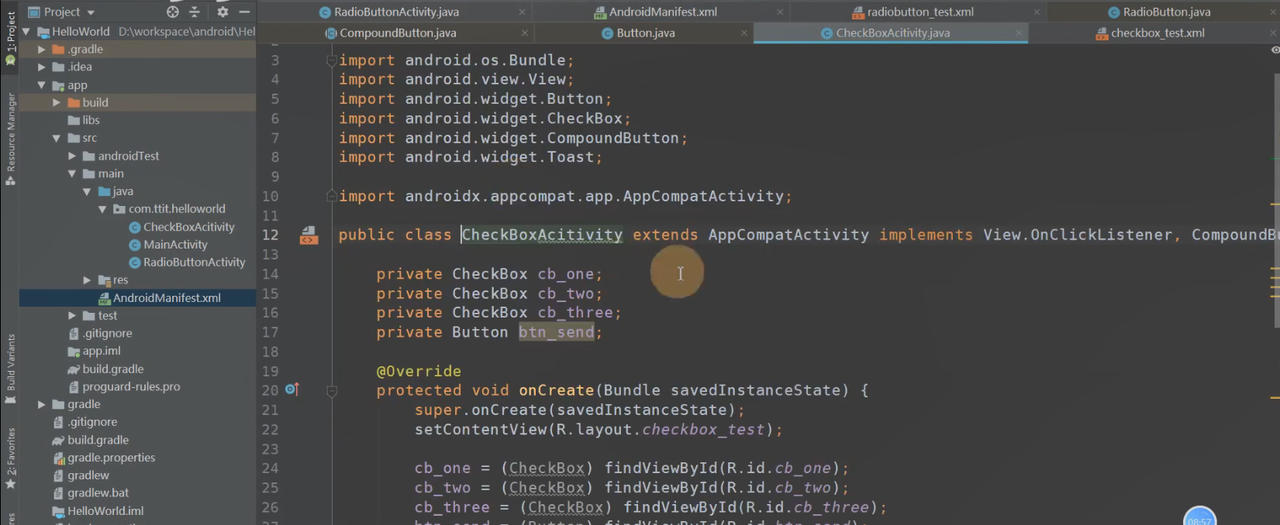Click the locate-in-project target icon

173,12
